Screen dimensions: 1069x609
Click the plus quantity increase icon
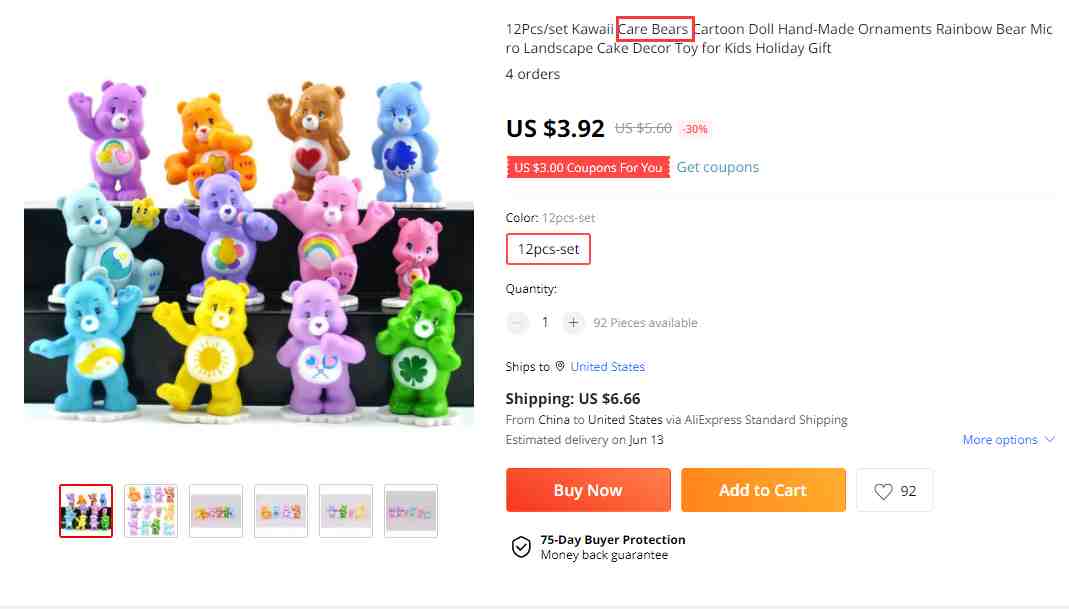pyautogui.click(x=573, y=323)
